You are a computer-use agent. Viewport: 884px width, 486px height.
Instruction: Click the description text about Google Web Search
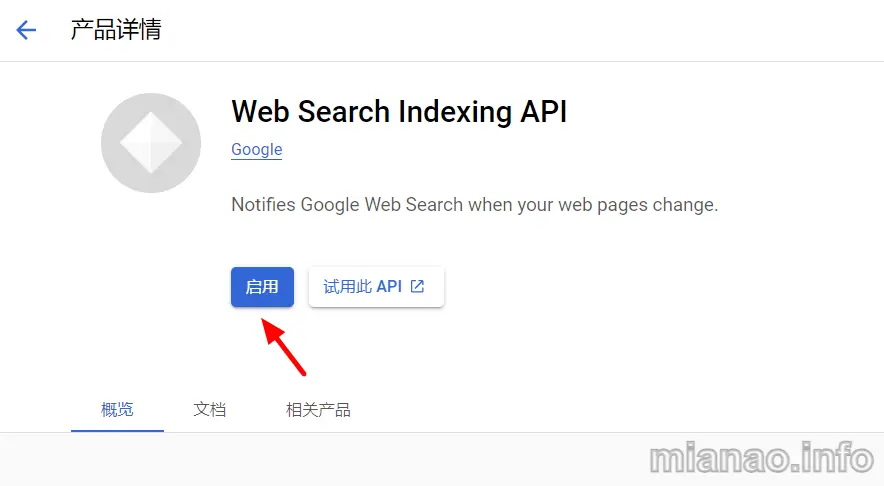point(475,205)
